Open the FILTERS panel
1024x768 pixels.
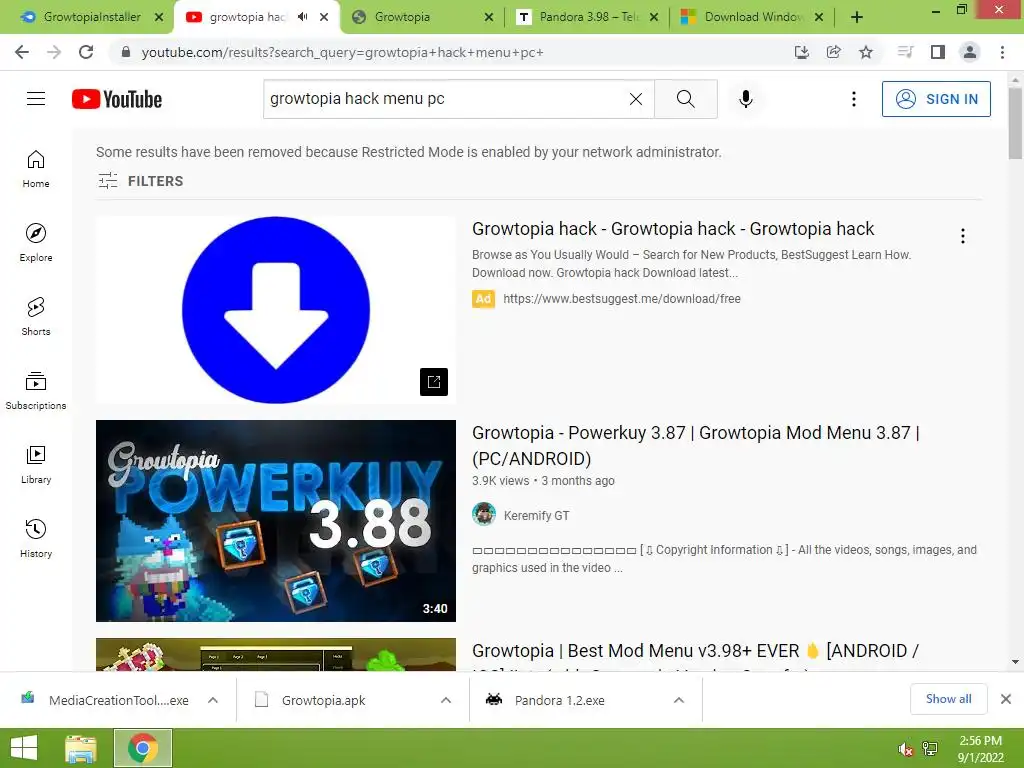[140, 181]
